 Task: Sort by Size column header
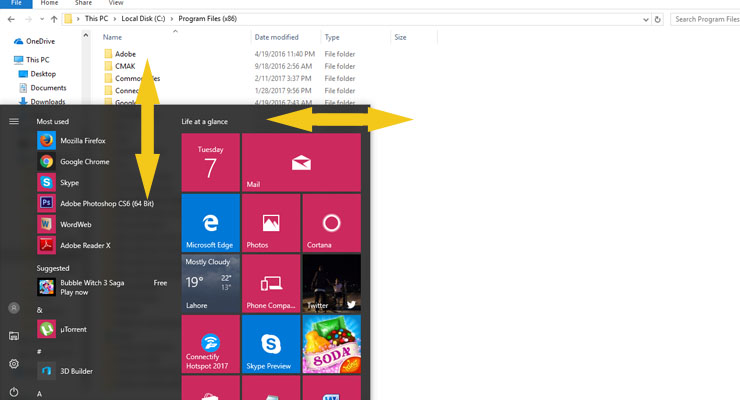(400, 37)
